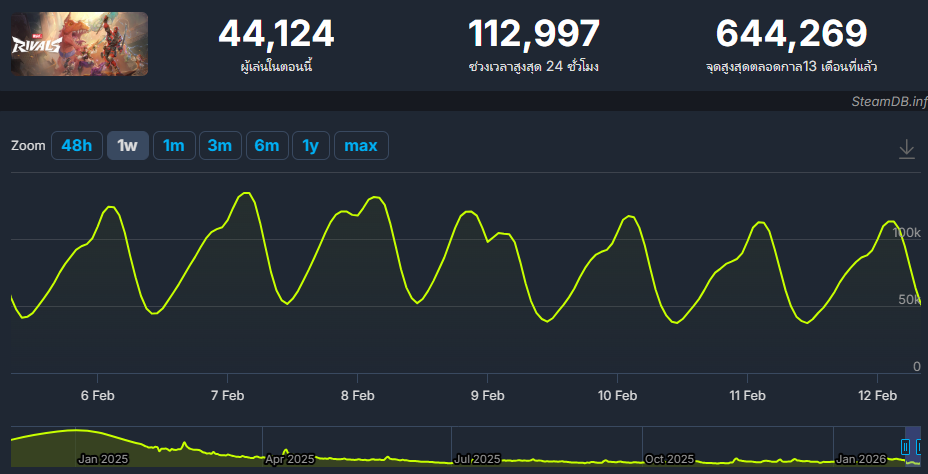
Task: Open the SteamDB.info credit link
Action: [x=888, y=101]
